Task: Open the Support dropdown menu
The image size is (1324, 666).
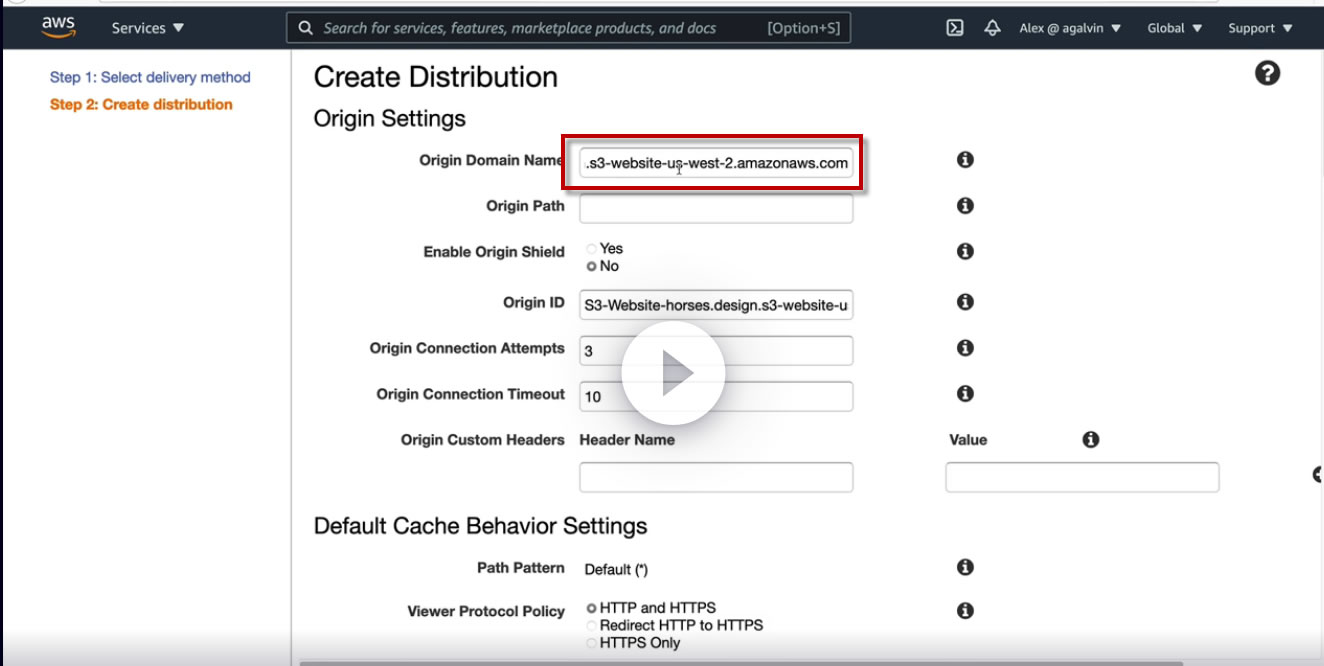Action: click(x=1260, y=28)
